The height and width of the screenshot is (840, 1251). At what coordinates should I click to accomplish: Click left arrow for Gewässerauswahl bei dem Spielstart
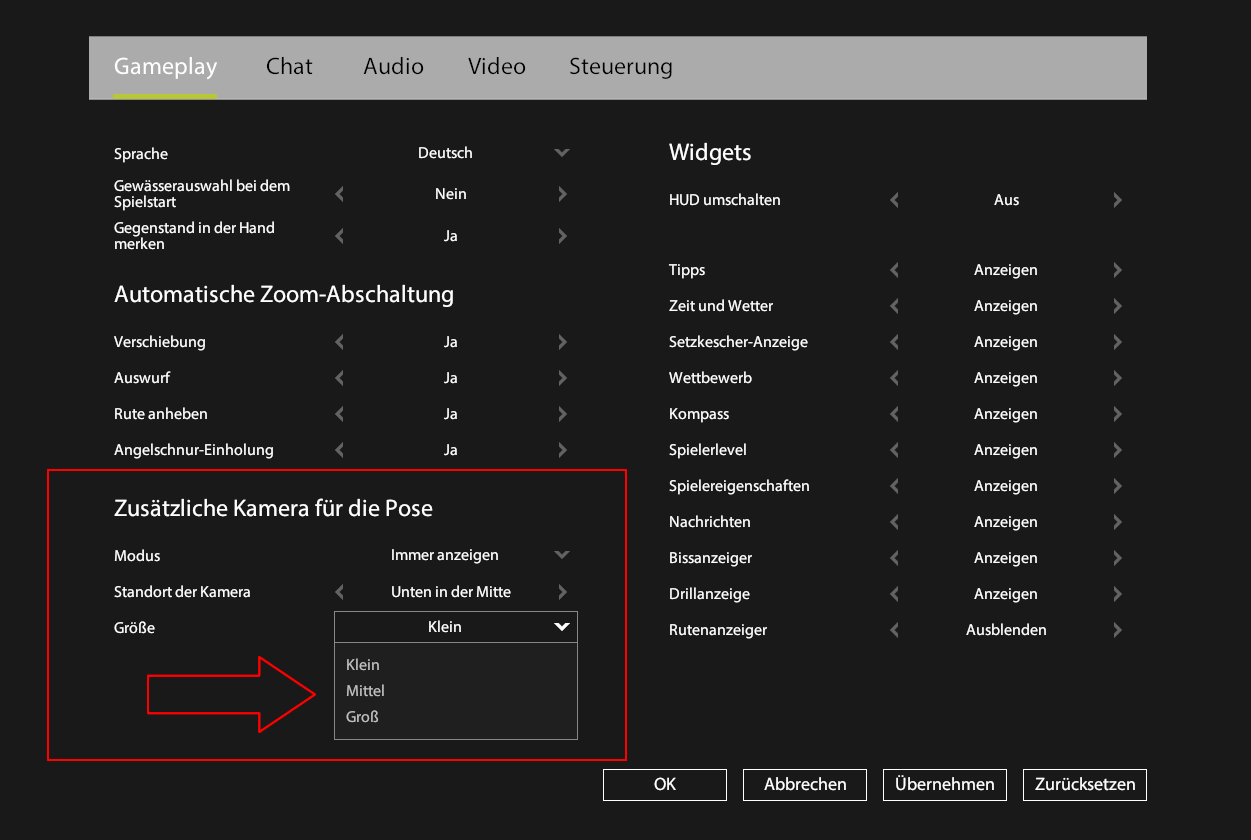coord(339,194)
